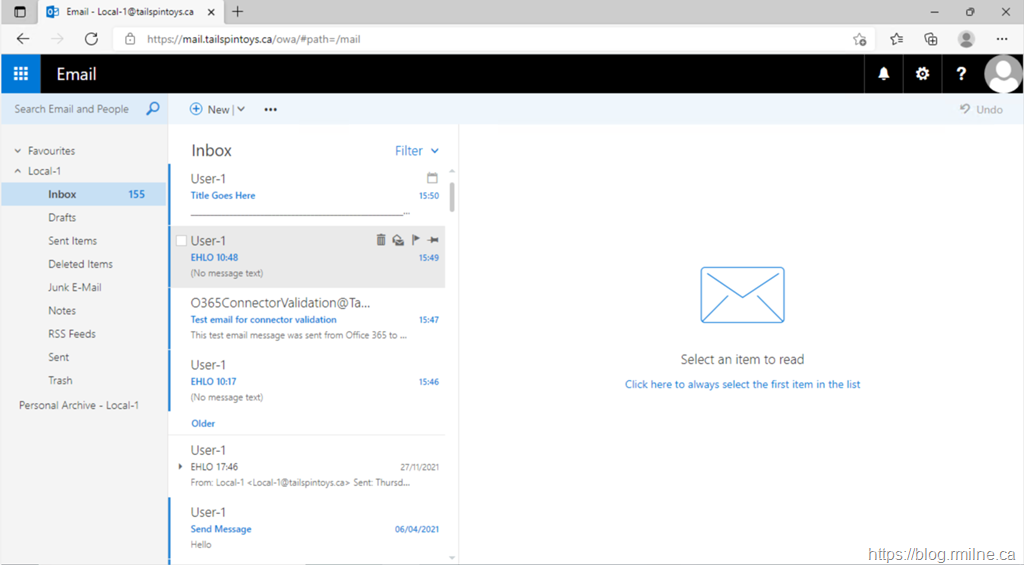Delete the EHLO 10:48 message via trash icon

tap(380, 240)
